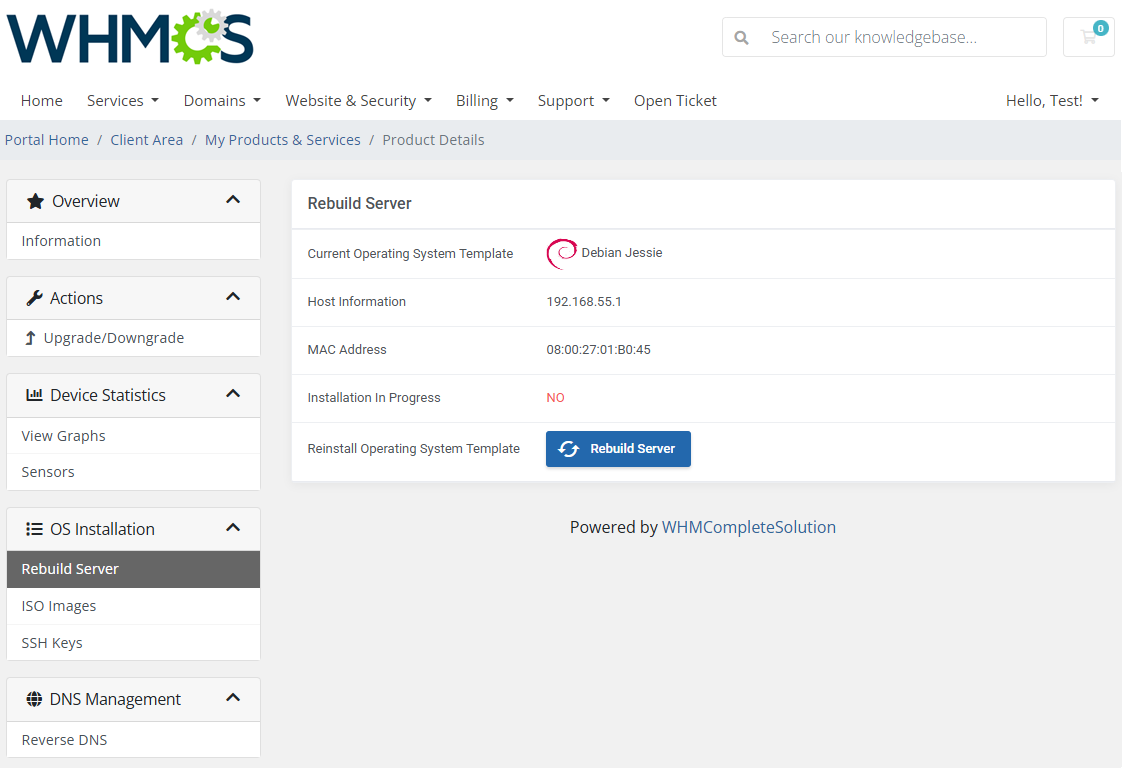Go to Open Ticket in navigation
This screenshot has height=768, width=1122.
[675, 100]
